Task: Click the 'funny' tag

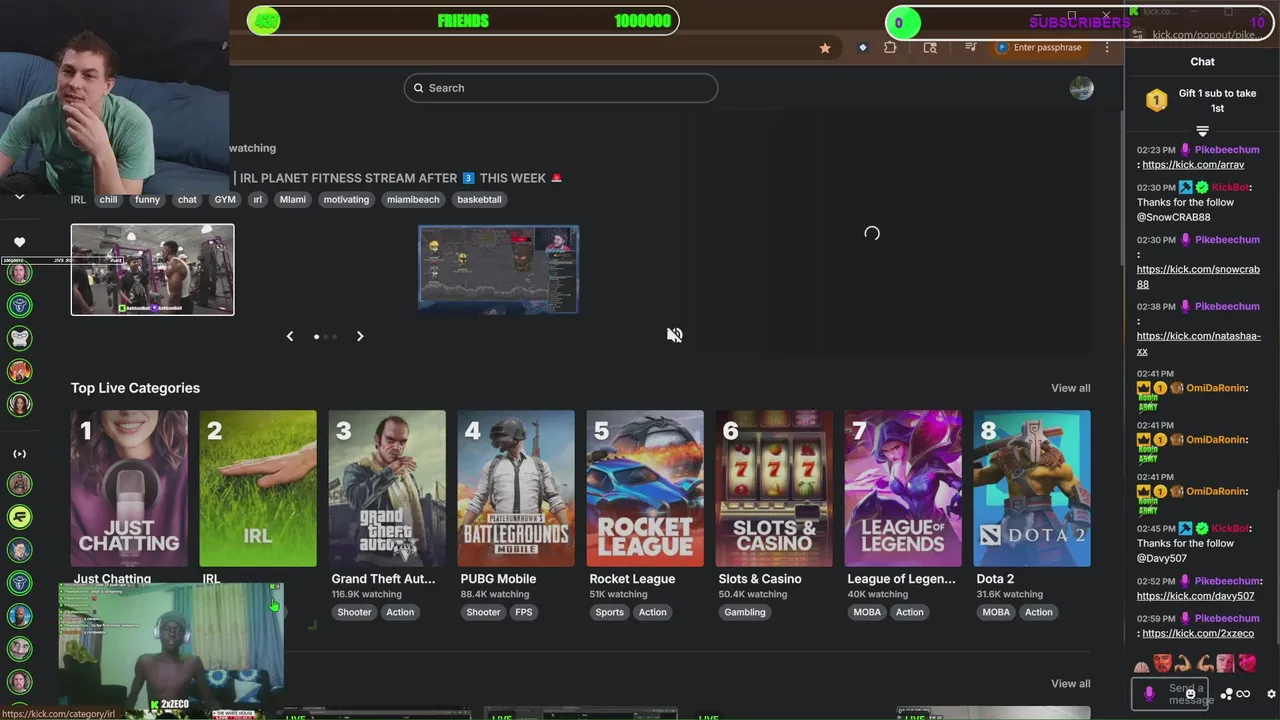Action: (x=147, y=199)
